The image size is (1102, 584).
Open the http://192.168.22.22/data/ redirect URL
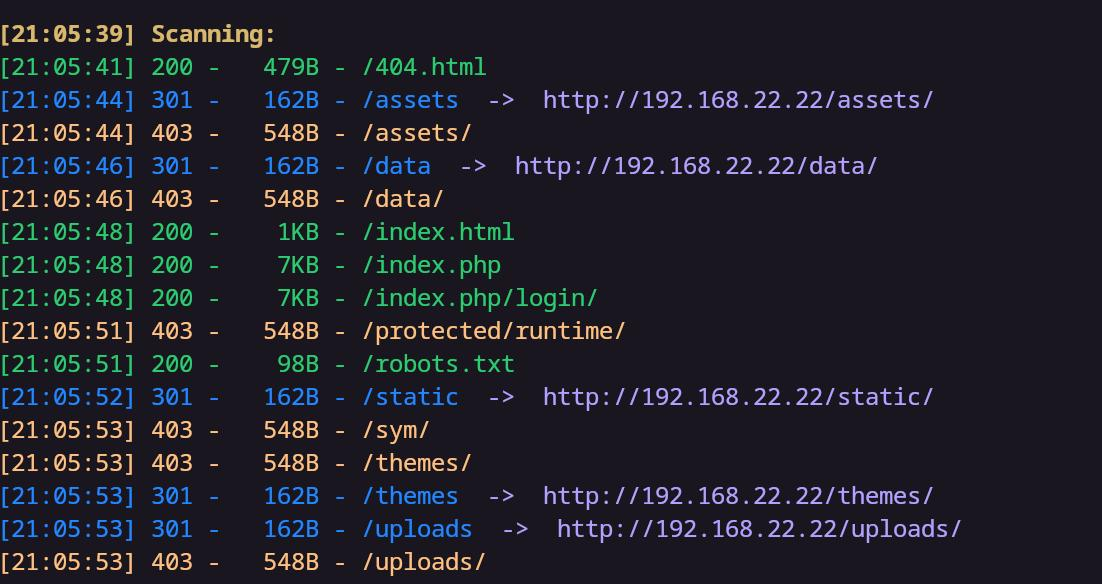(x=696, y=166)
